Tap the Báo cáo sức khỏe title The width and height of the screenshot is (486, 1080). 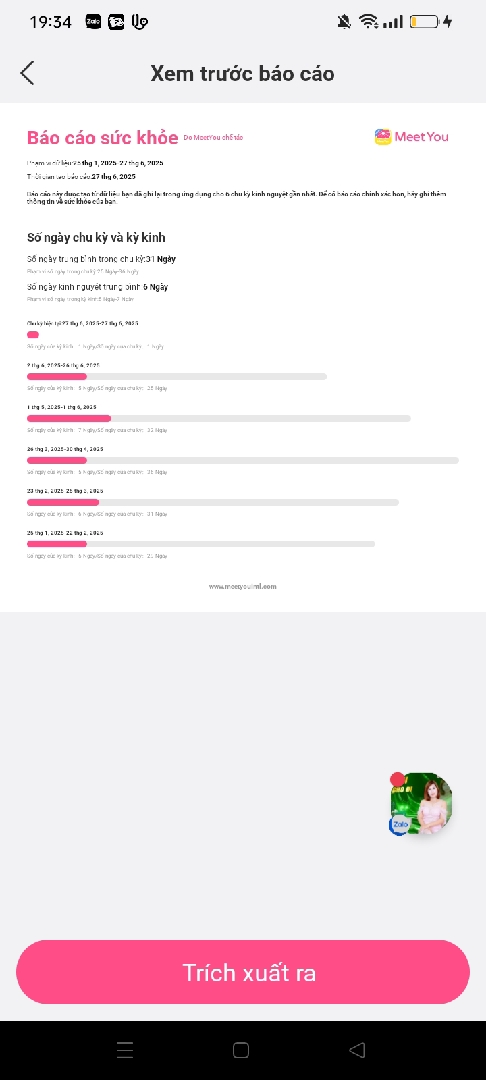click(103, 137)
